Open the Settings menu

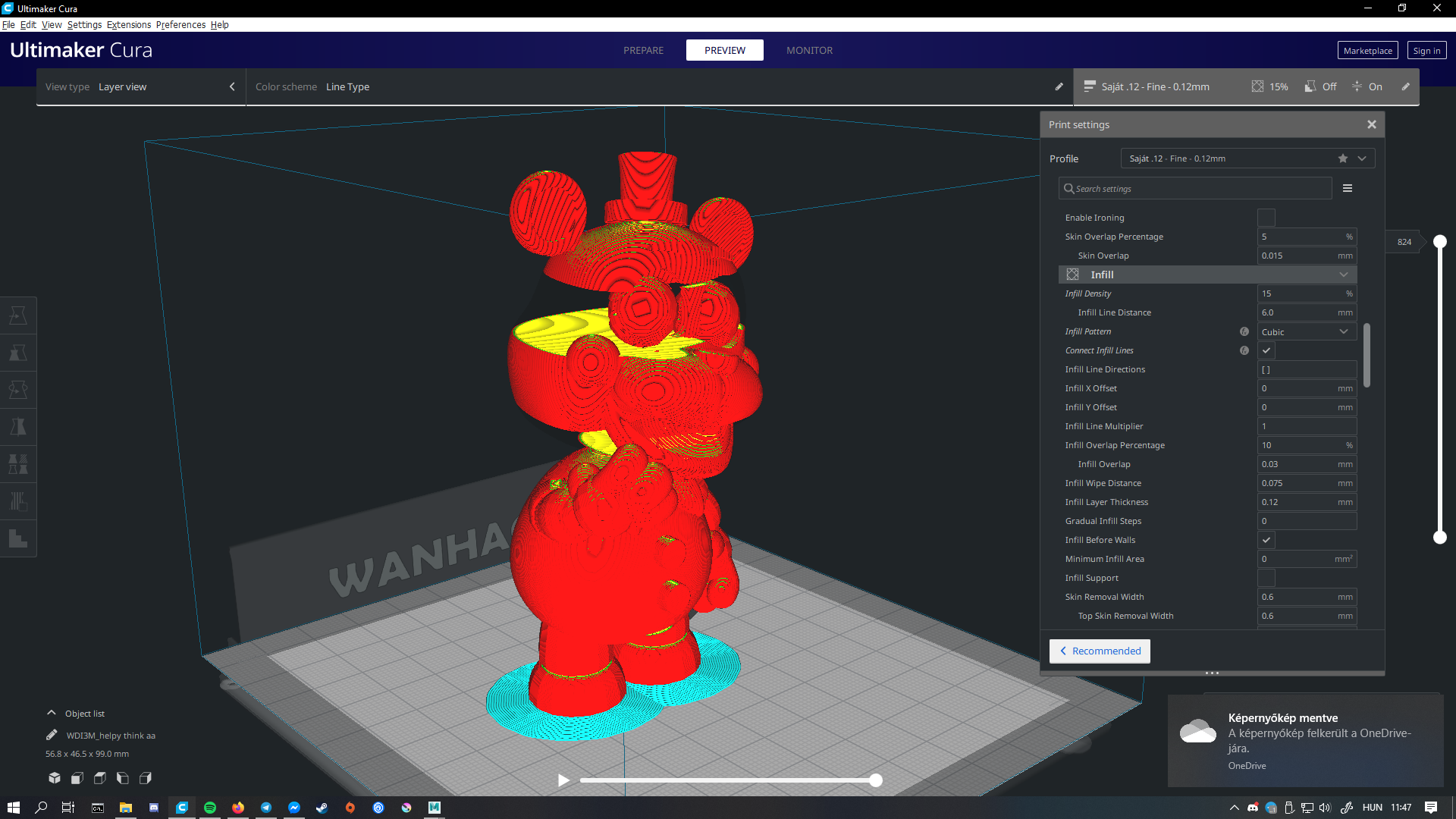point(84,24)
